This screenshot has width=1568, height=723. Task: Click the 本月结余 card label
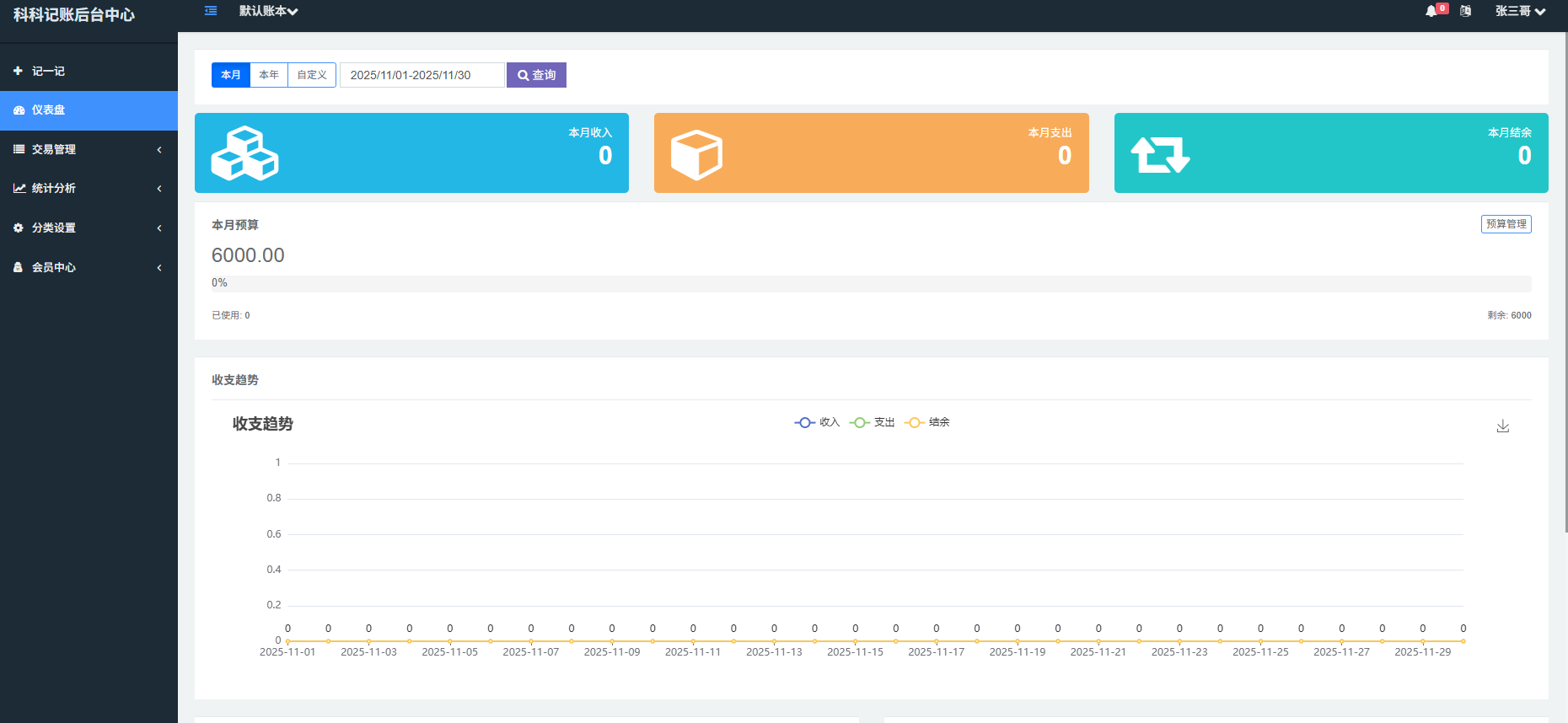pyautogui.click(x=1510, y=132)
